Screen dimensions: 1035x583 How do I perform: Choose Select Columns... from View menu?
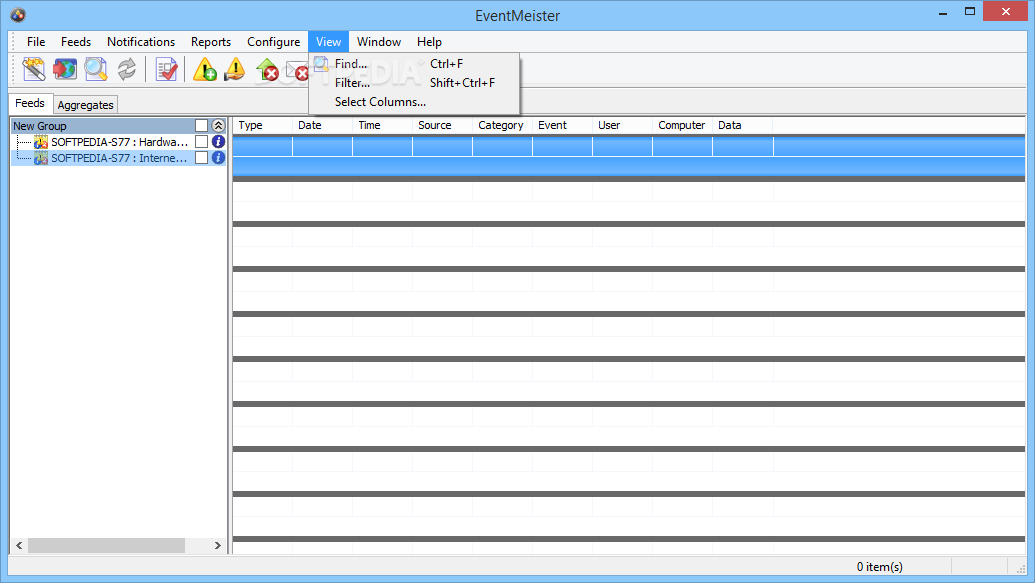pos(414,102)
